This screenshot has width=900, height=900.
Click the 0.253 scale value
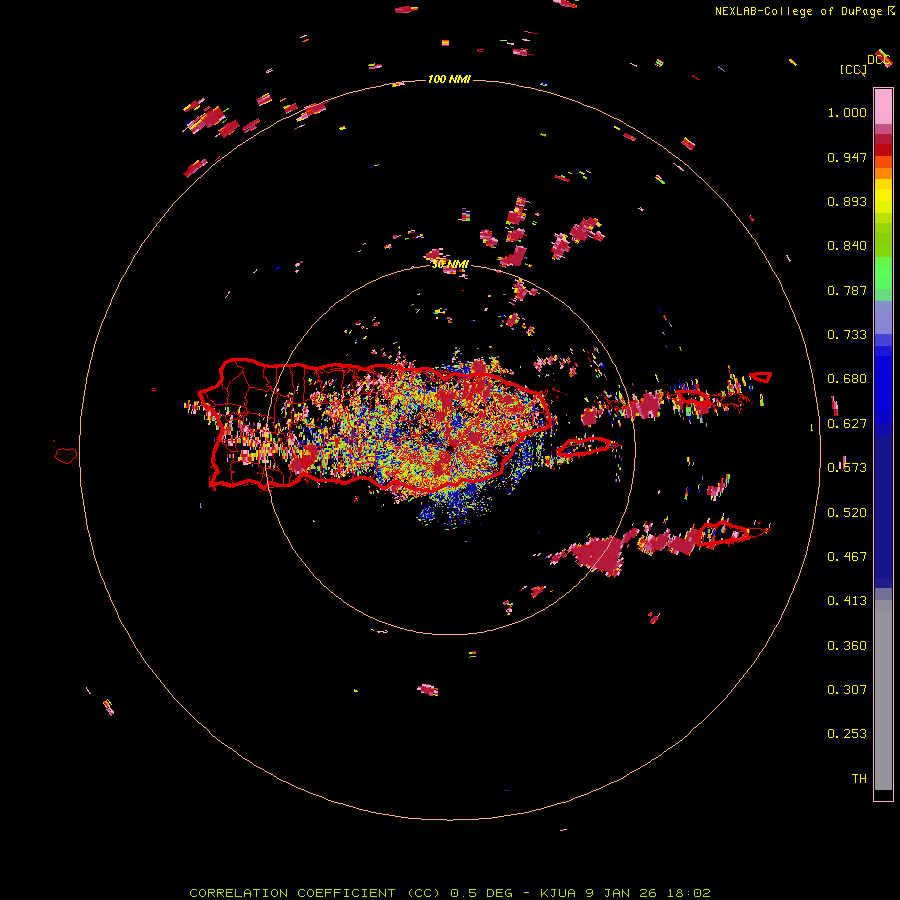click(x=847, y=734)
